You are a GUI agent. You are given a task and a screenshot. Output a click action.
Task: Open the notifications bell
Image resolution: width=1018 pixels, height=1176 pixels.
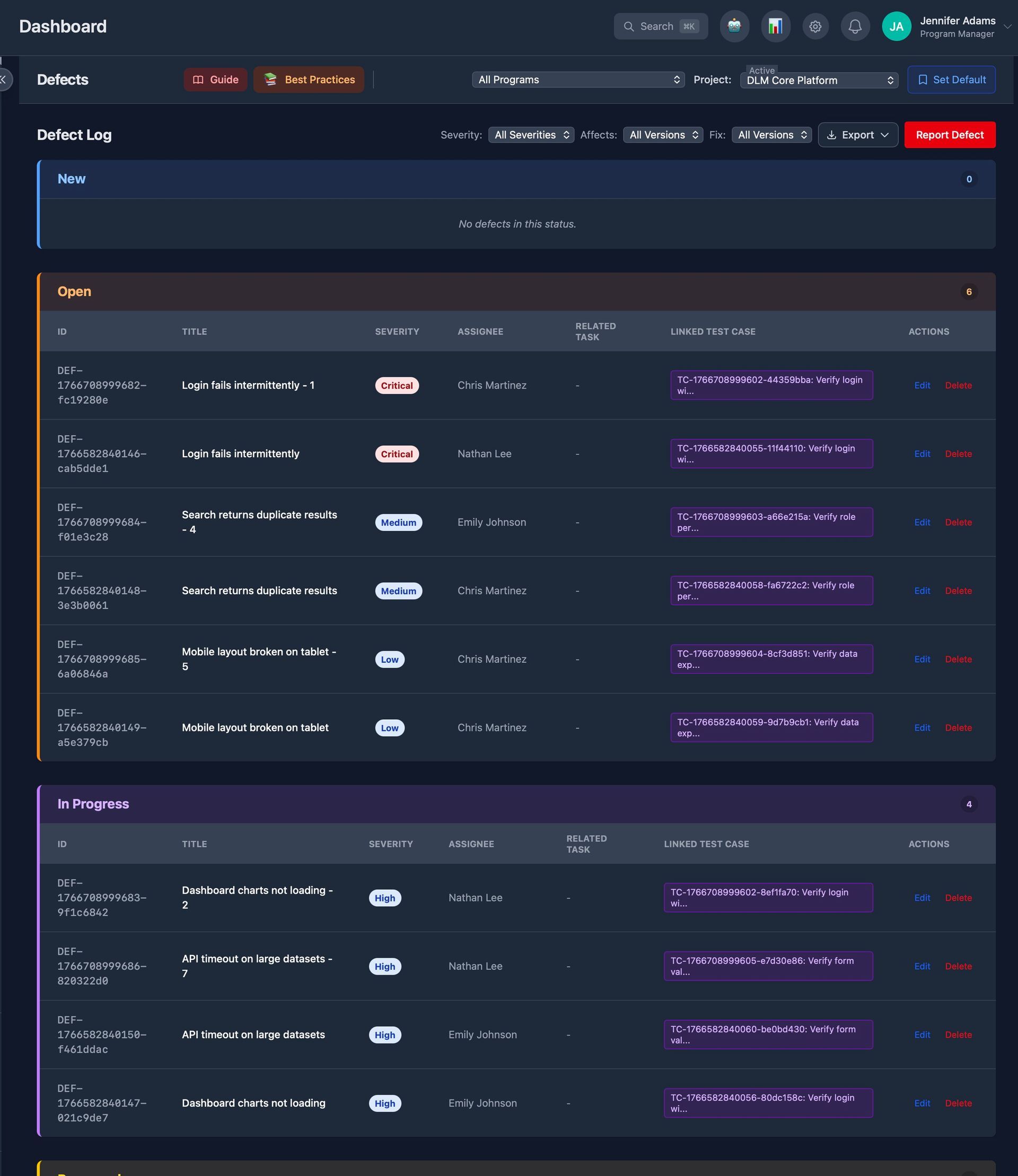tap(855, 26)
